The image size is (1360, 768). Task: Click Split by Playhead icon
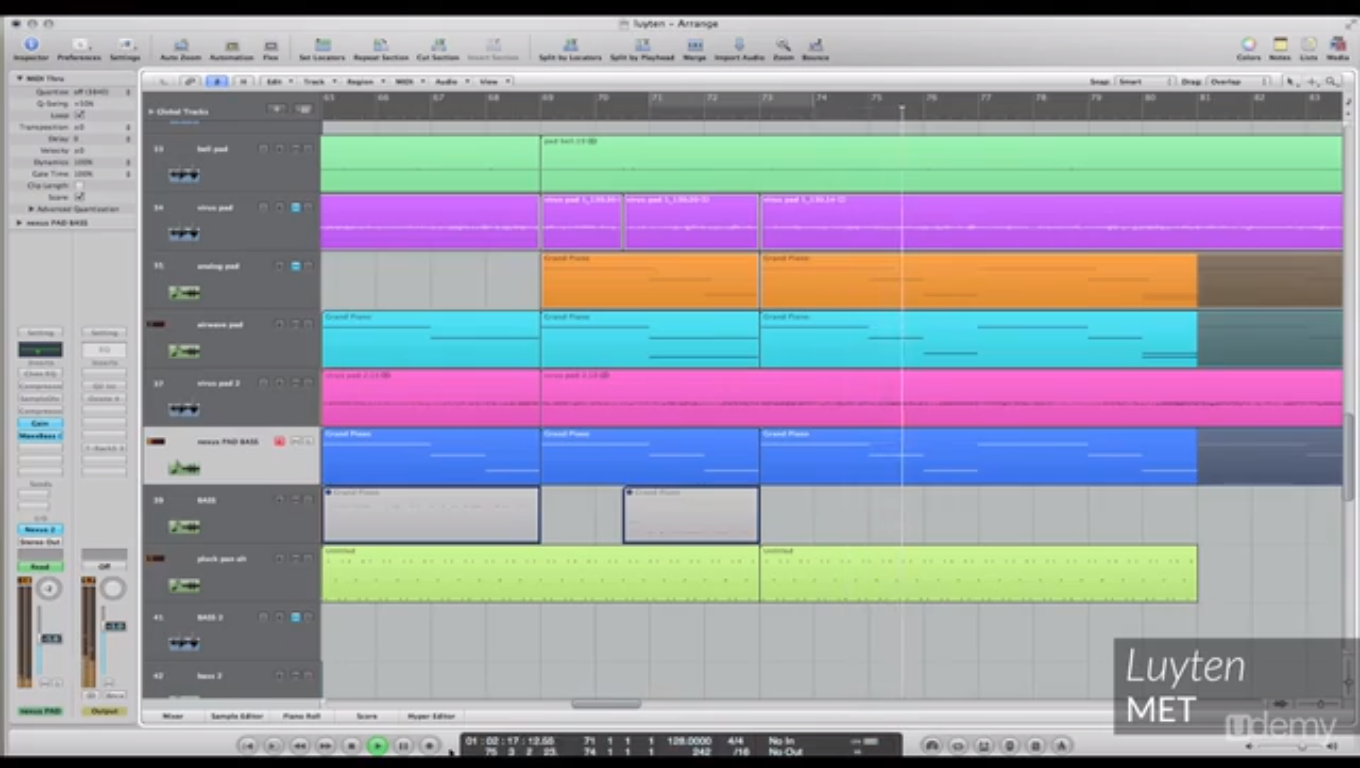(642, 46)
